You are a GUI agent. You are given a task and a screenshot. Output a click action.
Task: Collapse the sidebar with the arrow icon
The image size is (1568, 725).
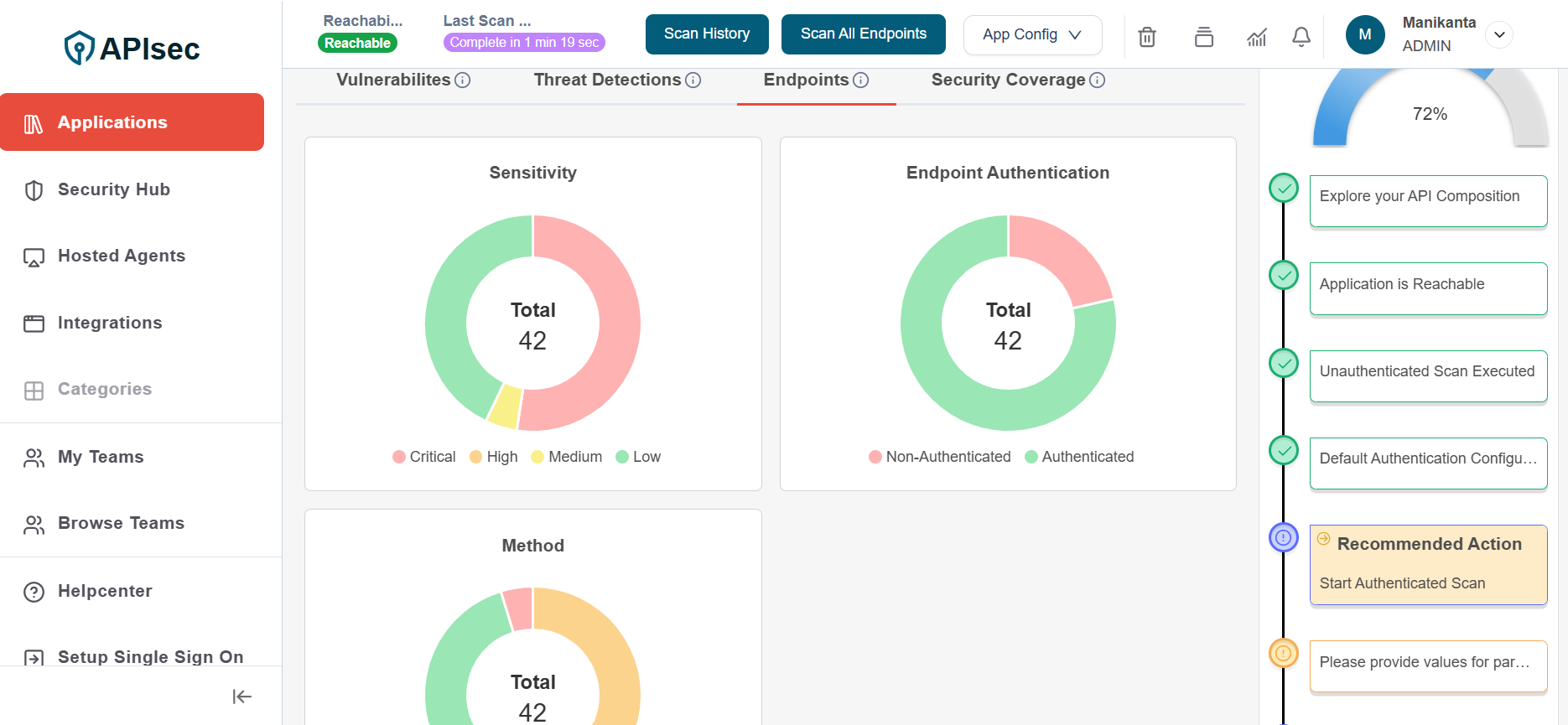click(x=241, y=697)
